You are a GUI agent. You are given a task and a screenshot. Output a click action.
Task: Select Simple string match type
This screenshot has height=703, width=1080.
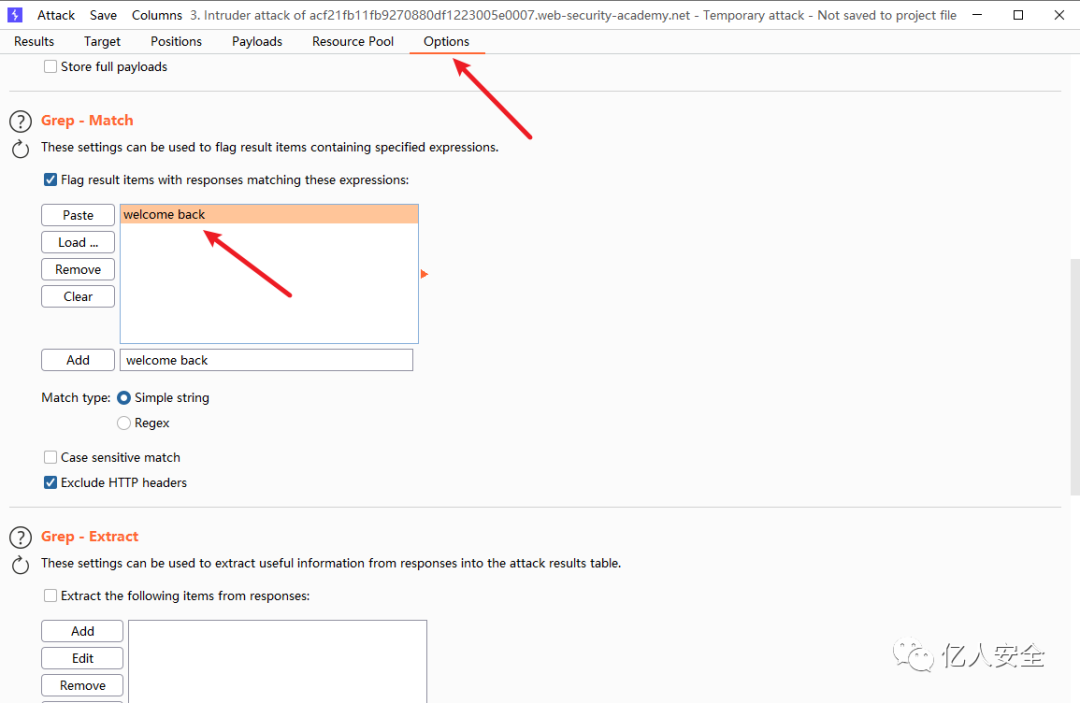pyautogui.click(x=124, y=398)
